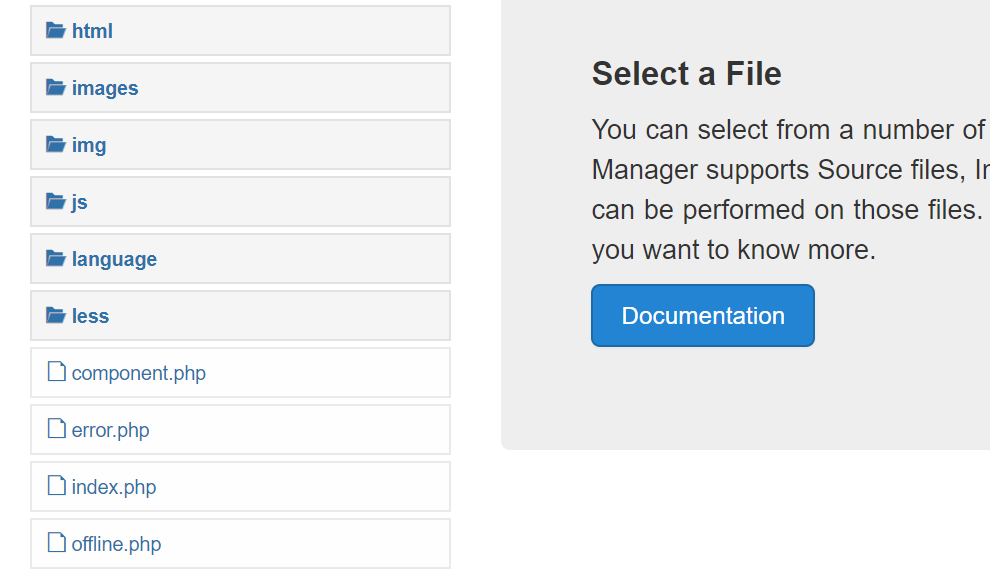Click the file icon for index.php

(57, 487)
